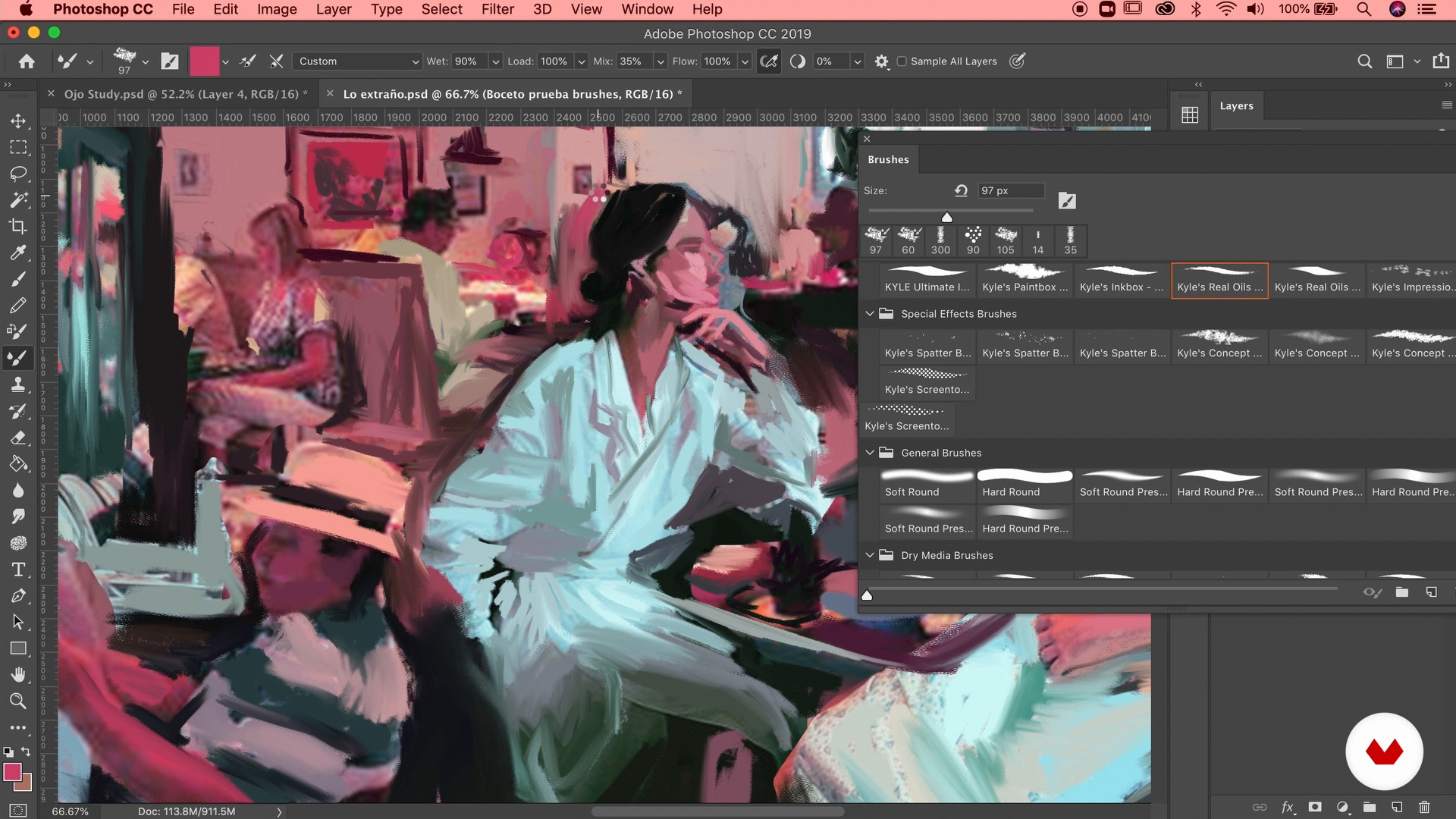
Task: Create new brush group folder
Action: click(1401, 592)
